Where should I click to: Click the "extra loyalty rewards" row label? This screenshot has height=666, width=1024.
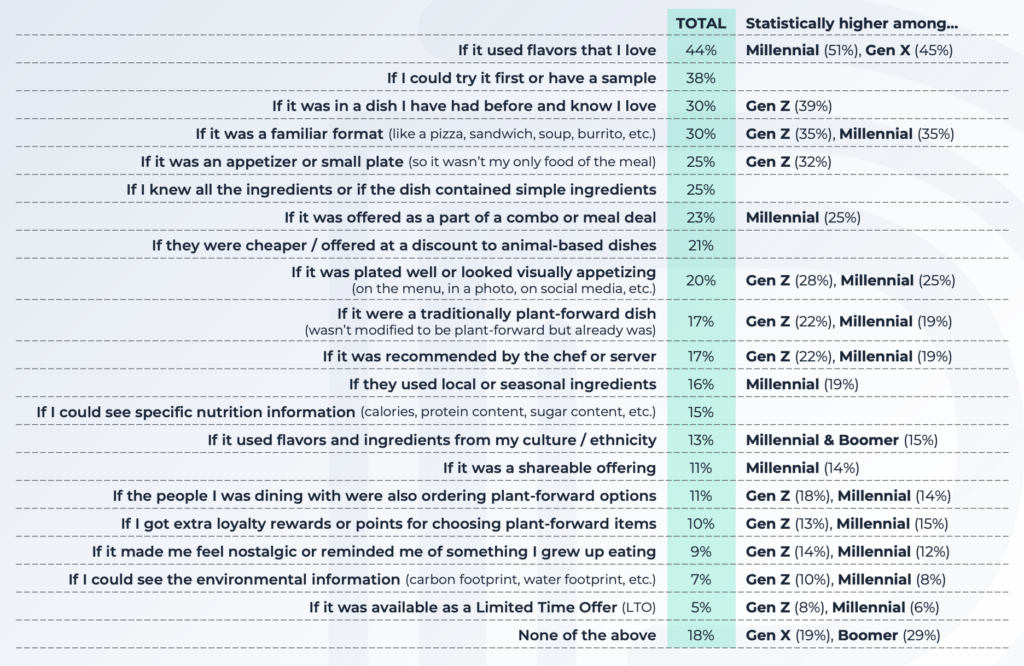388,524
